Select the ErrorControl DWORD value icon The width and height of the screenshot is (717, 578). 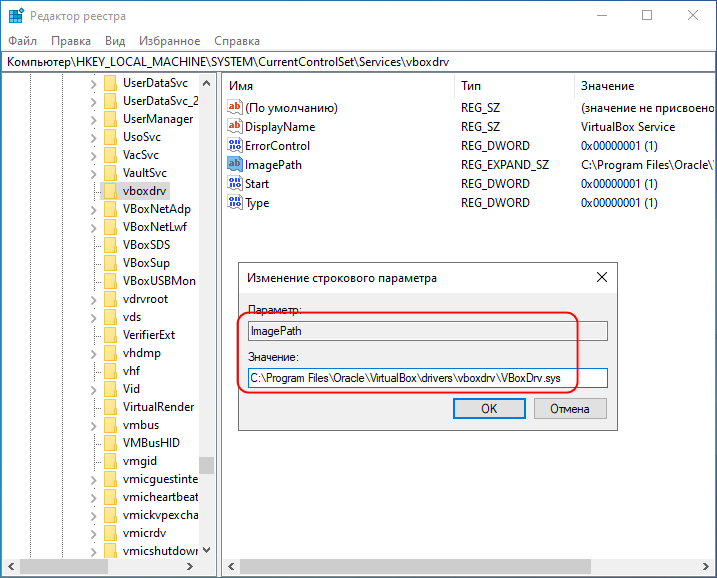point(235,145)
